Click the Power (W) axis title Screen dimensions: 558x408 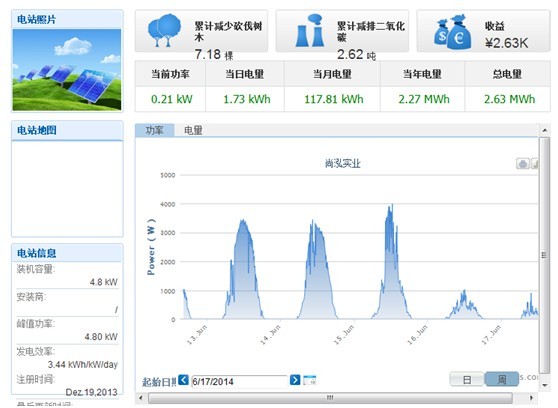(x=151, y=246)
